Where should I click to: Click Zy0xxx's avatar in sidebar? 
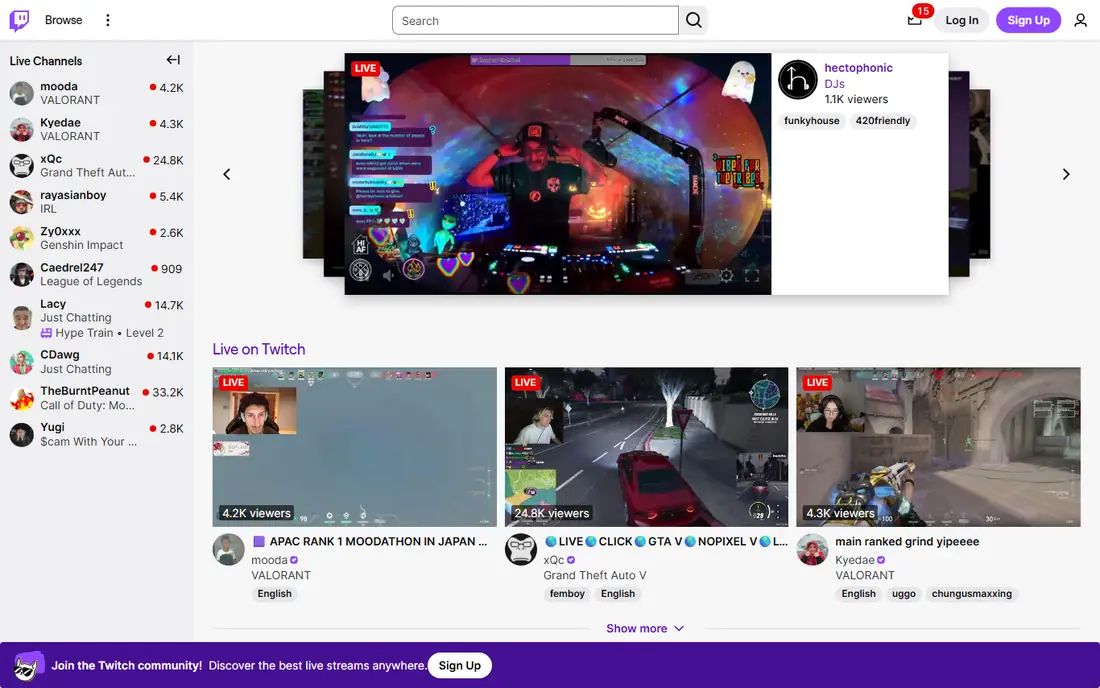click(x=22, y=238)
